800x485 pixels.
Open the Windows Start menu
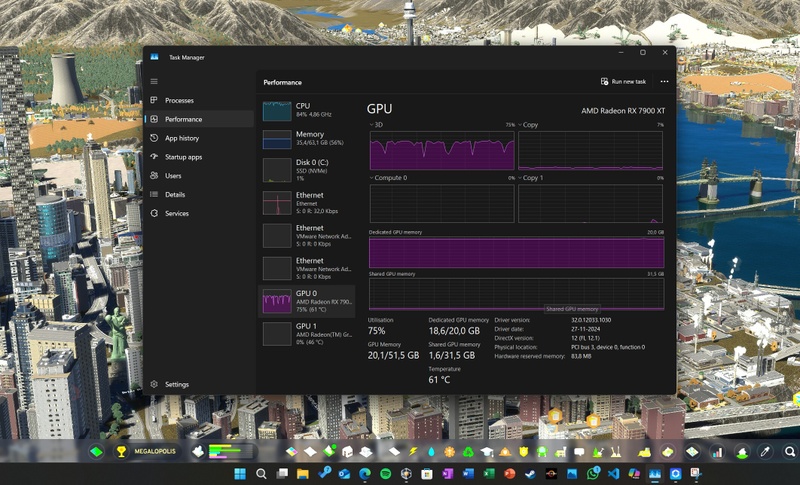point(240,474)
